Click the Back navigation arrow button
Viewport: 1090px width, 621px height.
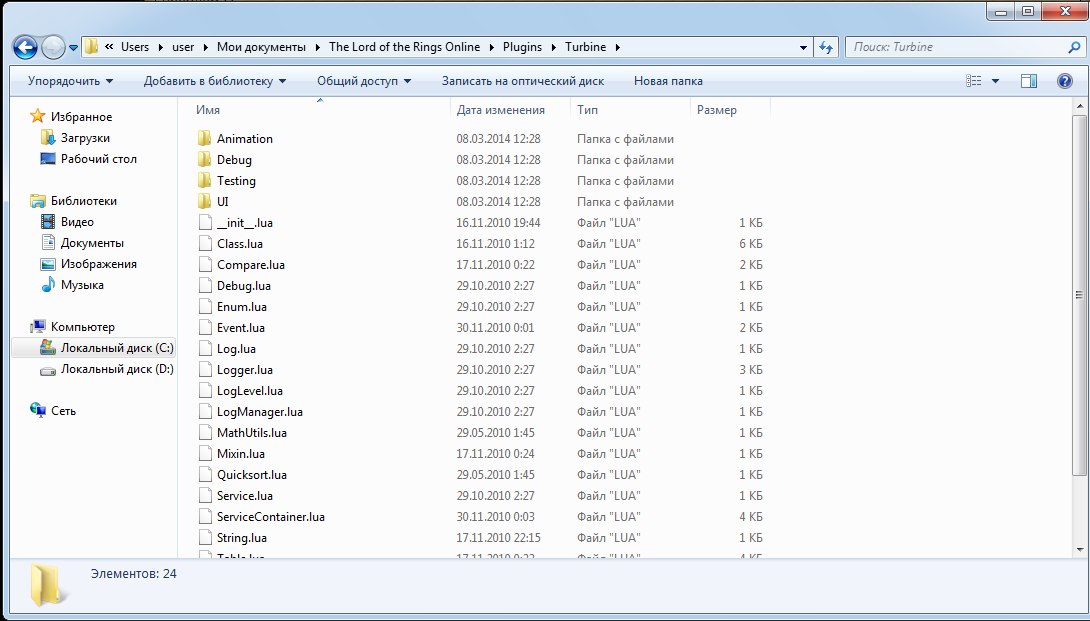26,47
